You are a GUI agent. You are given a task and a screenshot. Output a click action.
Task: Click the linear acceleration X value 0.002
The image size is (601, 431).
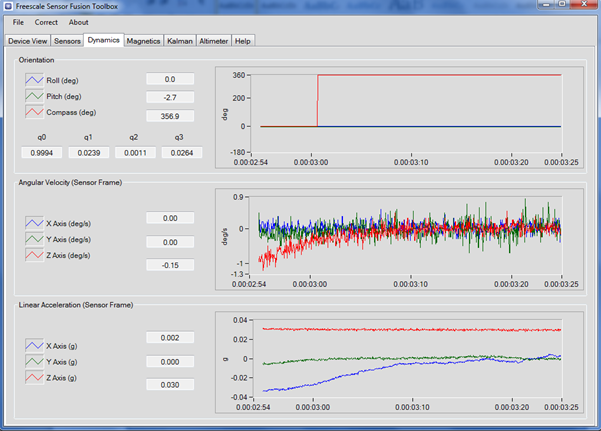pyautogui.click(x=170, y=337)
